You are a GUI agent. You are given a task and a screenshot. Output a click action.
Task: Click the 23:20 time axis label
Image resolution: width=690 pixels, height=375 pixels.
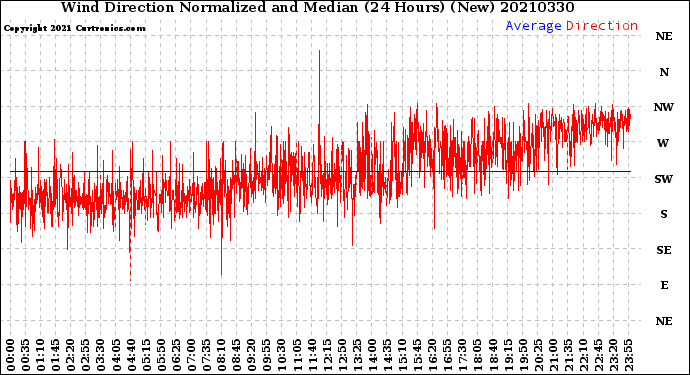613,355
